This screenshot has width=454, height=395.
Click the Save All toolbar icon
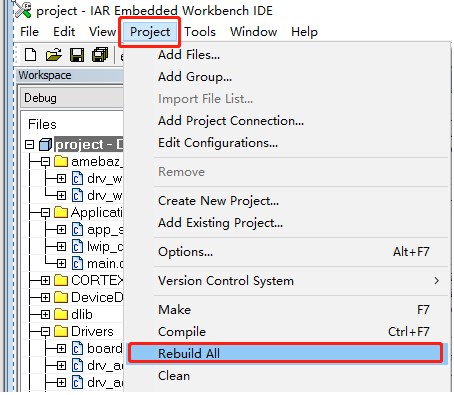(100, 55)
